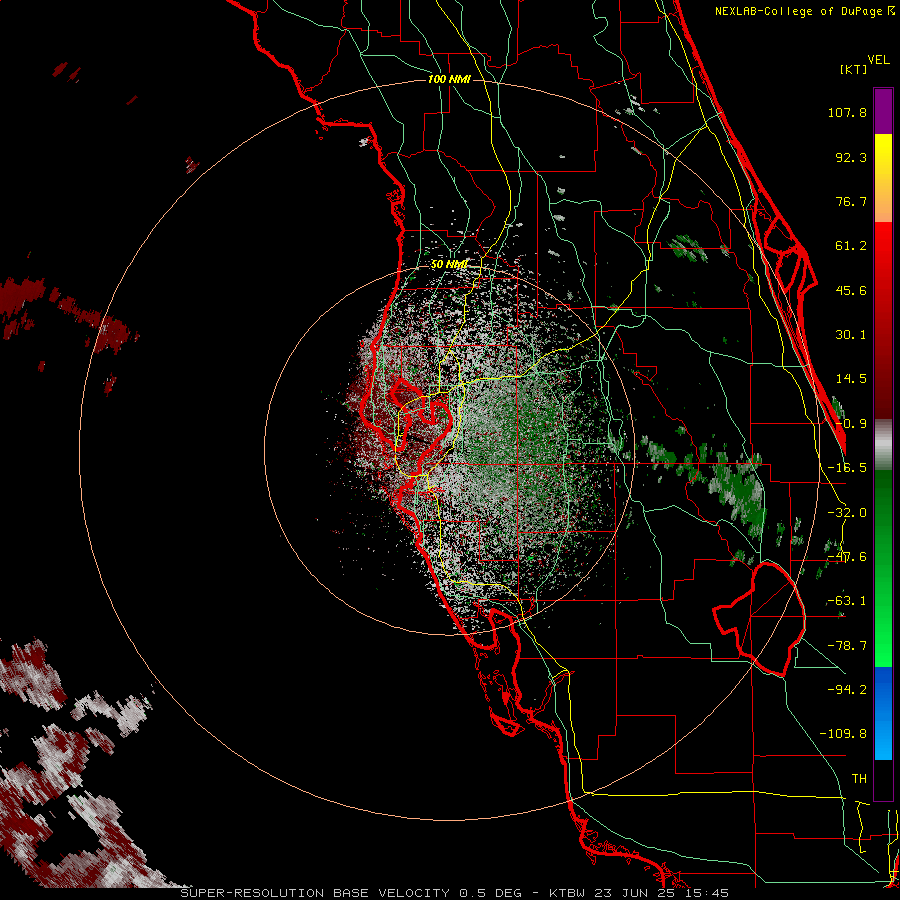The image size is (900, 900).
Task: Click the 50 NMI range ring label
Action: [x=449, y=265]
